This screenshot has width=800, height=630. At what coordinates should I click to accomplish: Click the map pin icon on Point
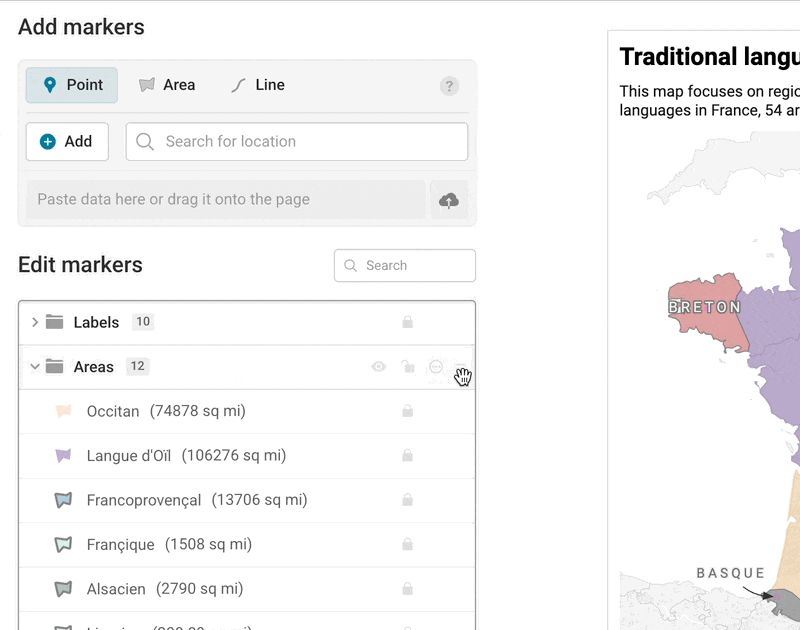[50, 85]
